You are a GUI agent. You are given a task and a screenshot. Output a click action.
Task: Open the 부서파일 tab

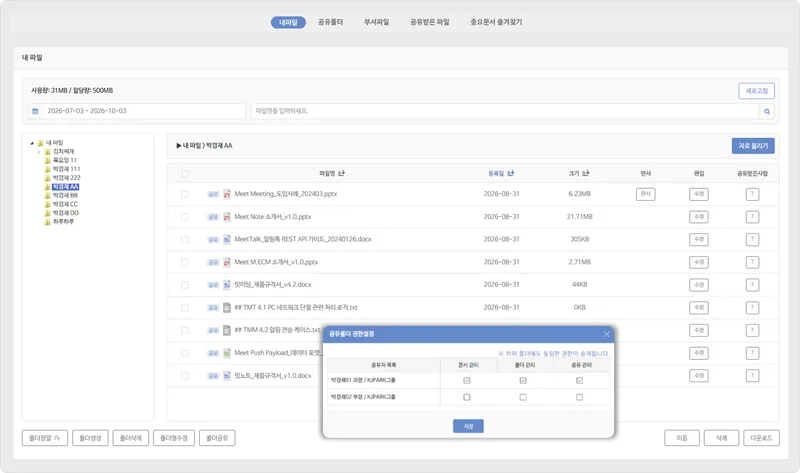[377, 22]
